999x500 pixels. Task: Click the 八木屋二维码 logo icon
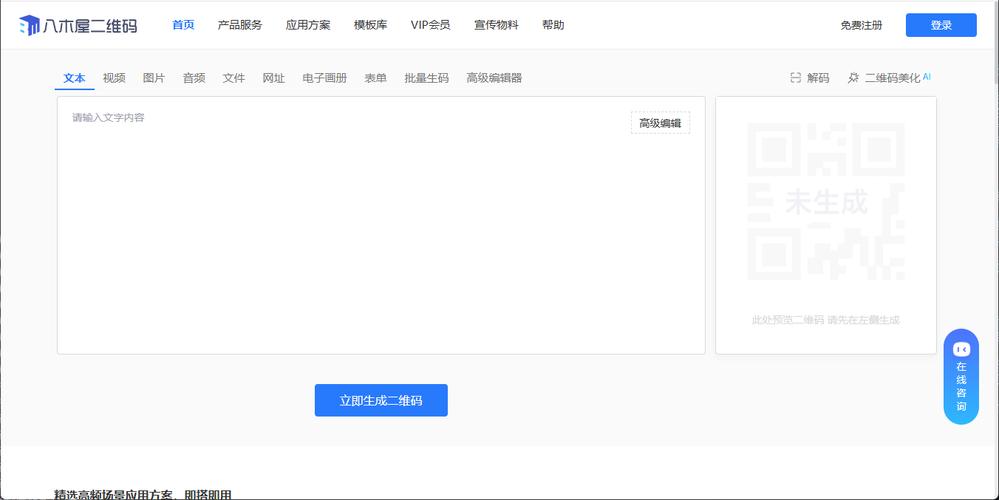click(29, 25)
